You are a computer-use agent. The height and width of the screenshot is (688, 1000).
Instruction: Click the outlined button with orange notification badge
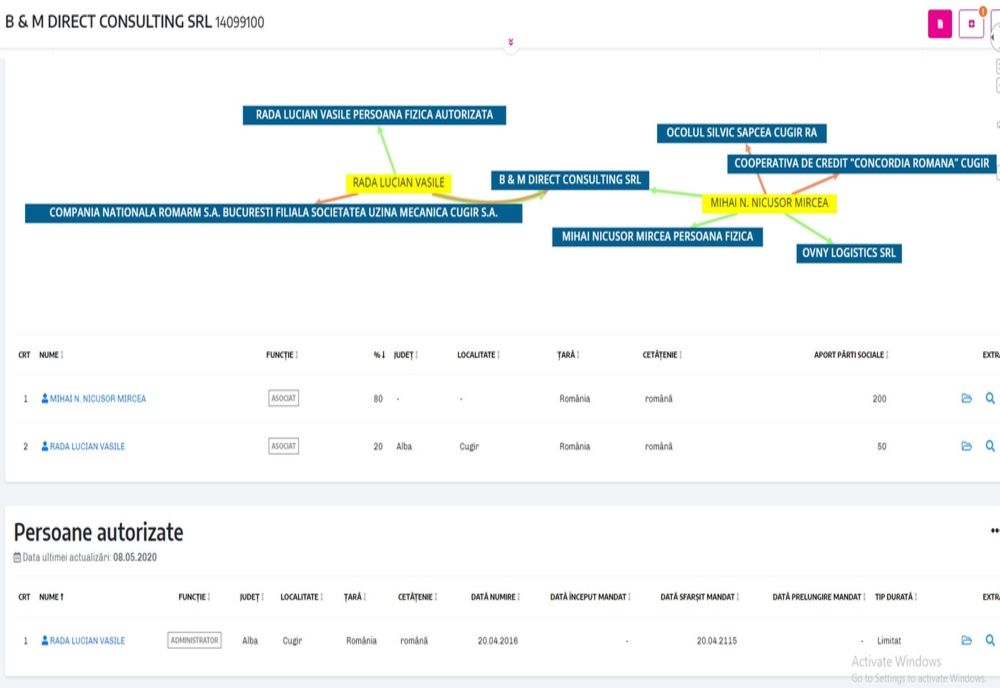coord(971,23)
